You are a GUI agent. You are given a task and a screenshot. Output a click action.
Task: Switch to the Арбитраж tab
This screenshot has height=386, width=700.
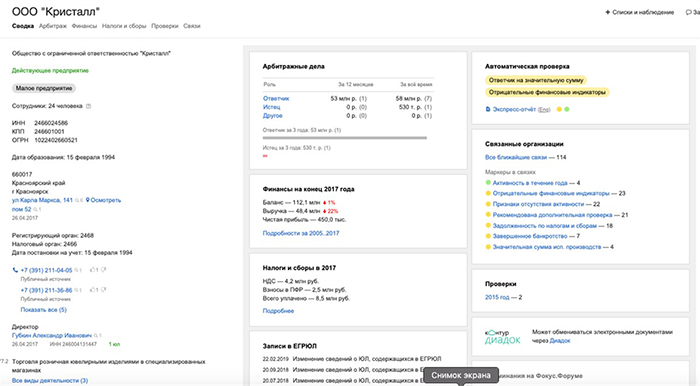point(53,26)
